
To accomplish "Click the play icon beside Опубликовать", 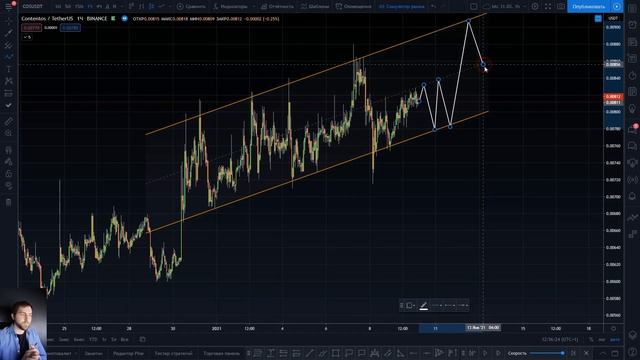I will (x=617, y=6).
